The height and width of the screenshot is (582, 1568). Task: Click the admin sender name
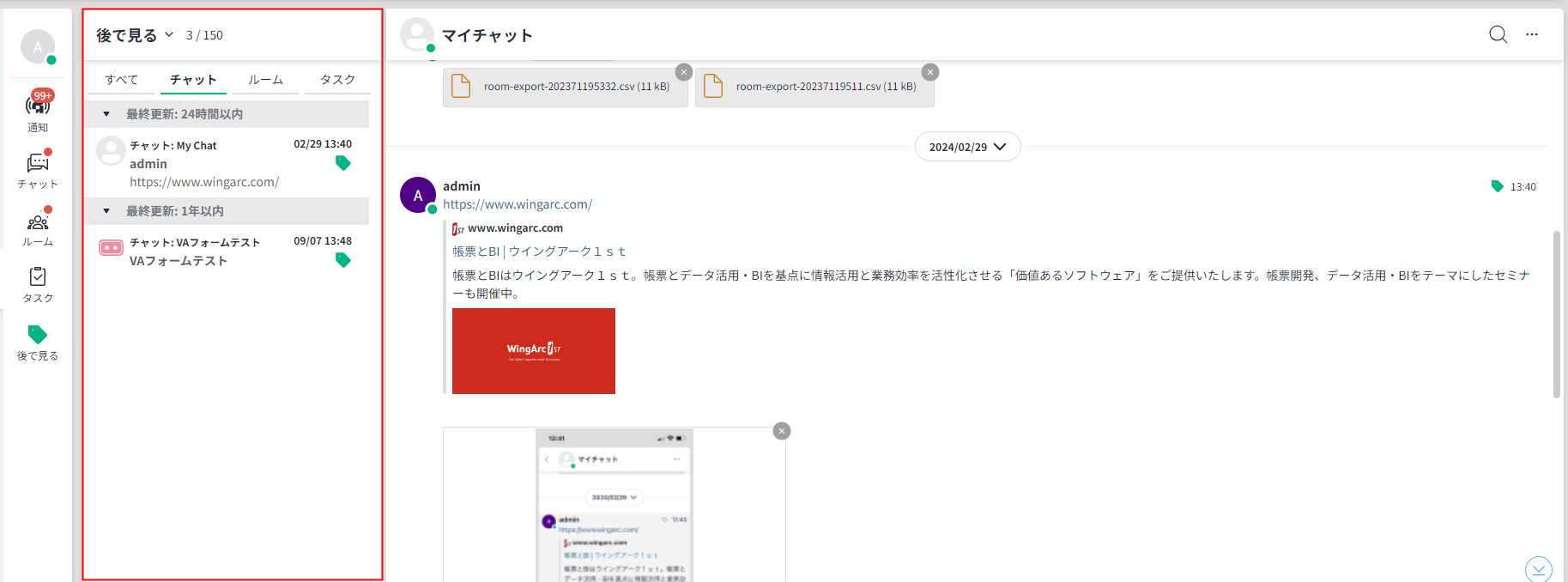(x=462, y=186)
